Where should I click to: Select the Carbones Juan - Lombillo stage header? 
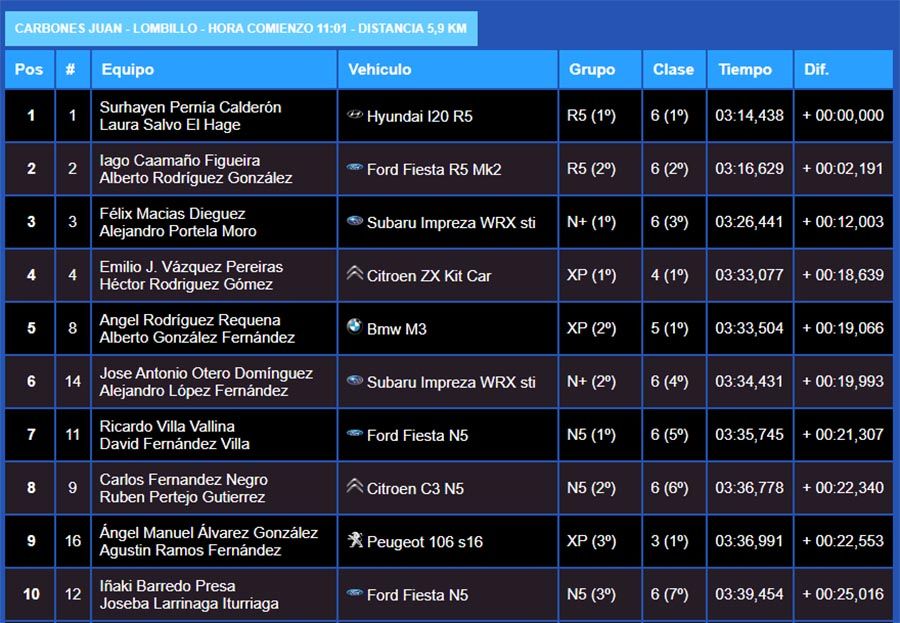tap(241, 28)
